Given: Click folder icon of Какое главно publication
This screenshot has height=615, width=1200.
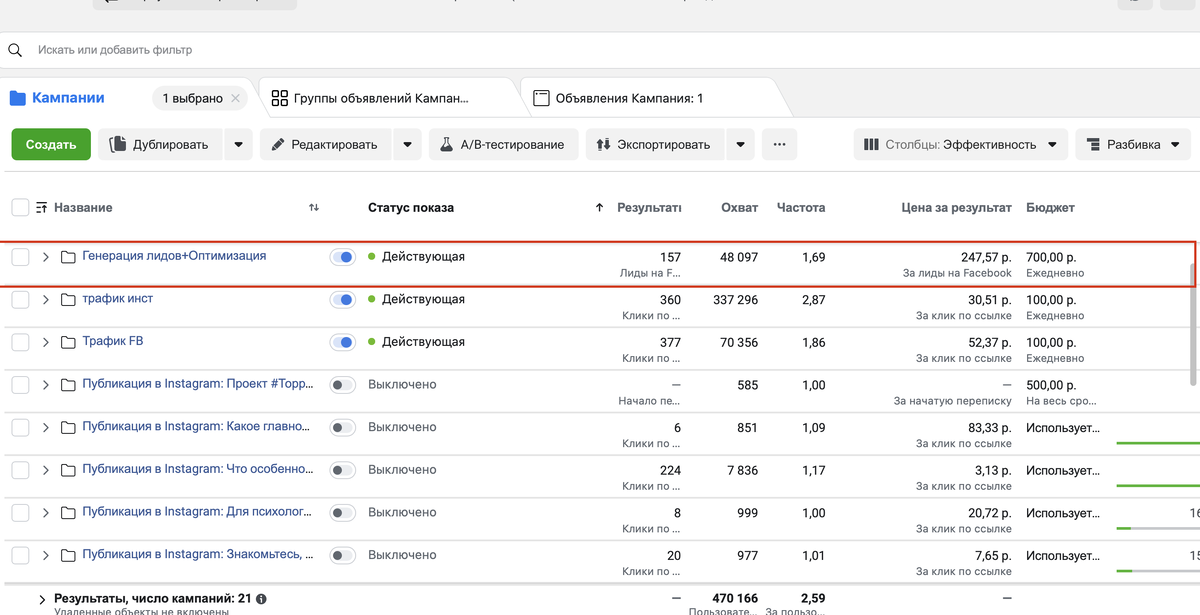Looking at the screenshot, I should pos(68,428).
